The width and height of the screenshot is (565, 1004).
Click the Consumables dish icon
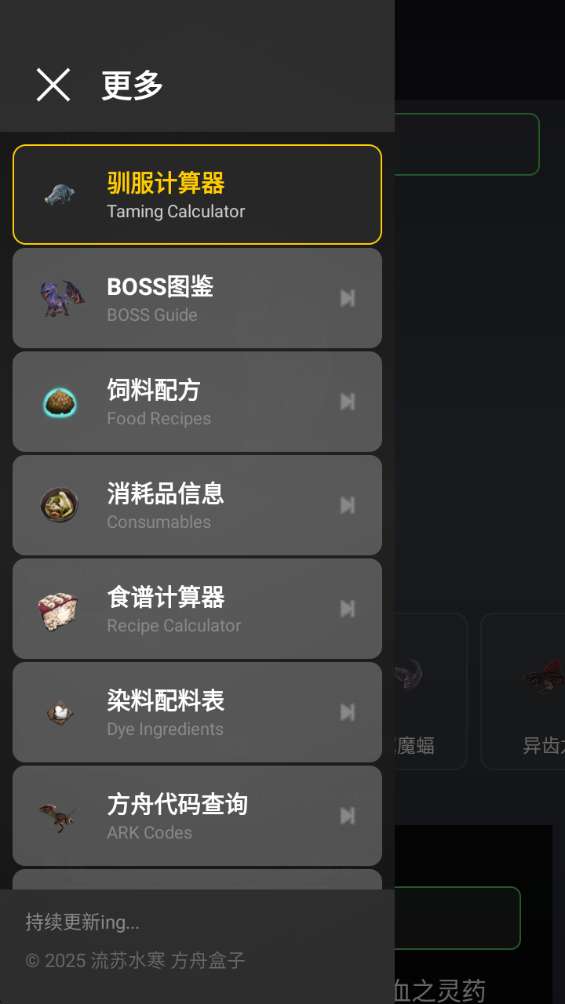(60, 505)
